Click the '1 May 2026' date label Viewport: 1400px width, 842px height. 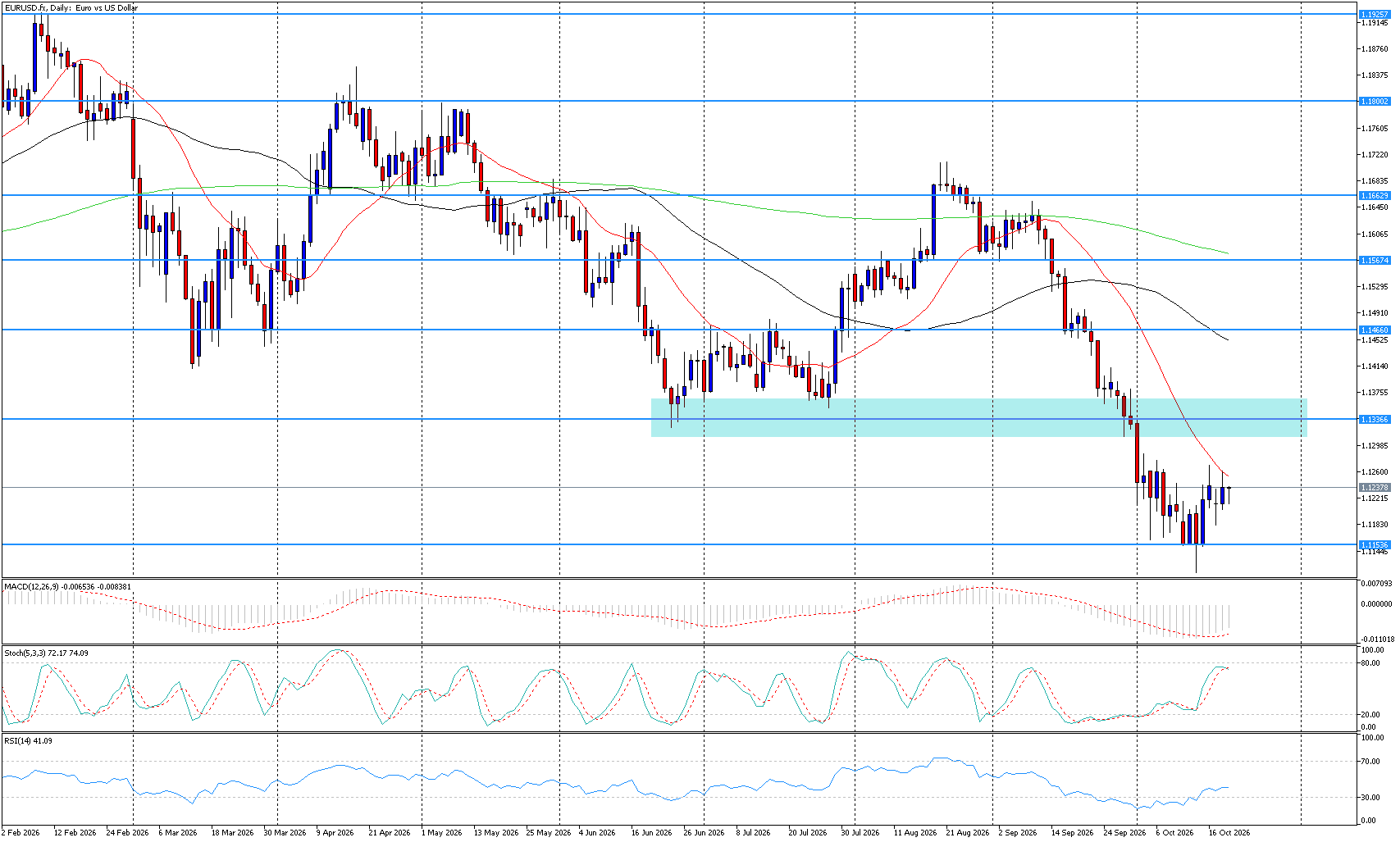point(442,833)
